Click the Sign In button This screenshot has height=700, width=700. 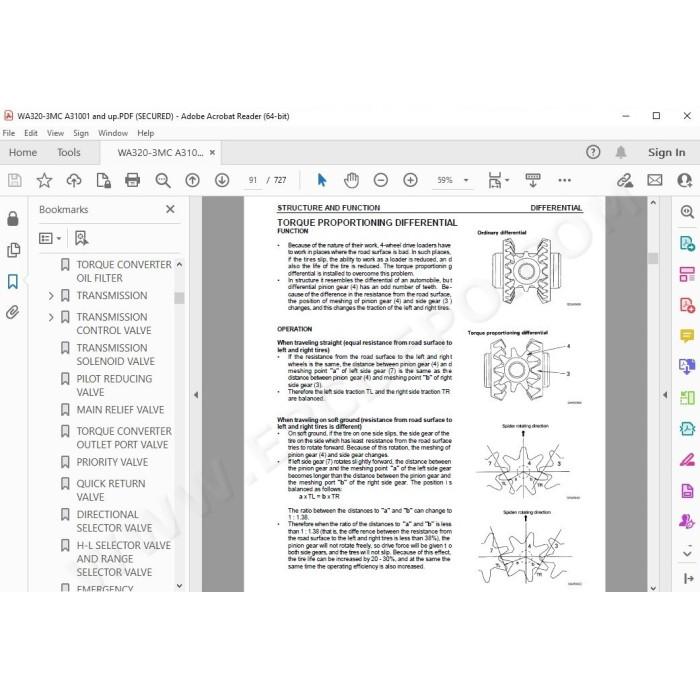[667, 152]
